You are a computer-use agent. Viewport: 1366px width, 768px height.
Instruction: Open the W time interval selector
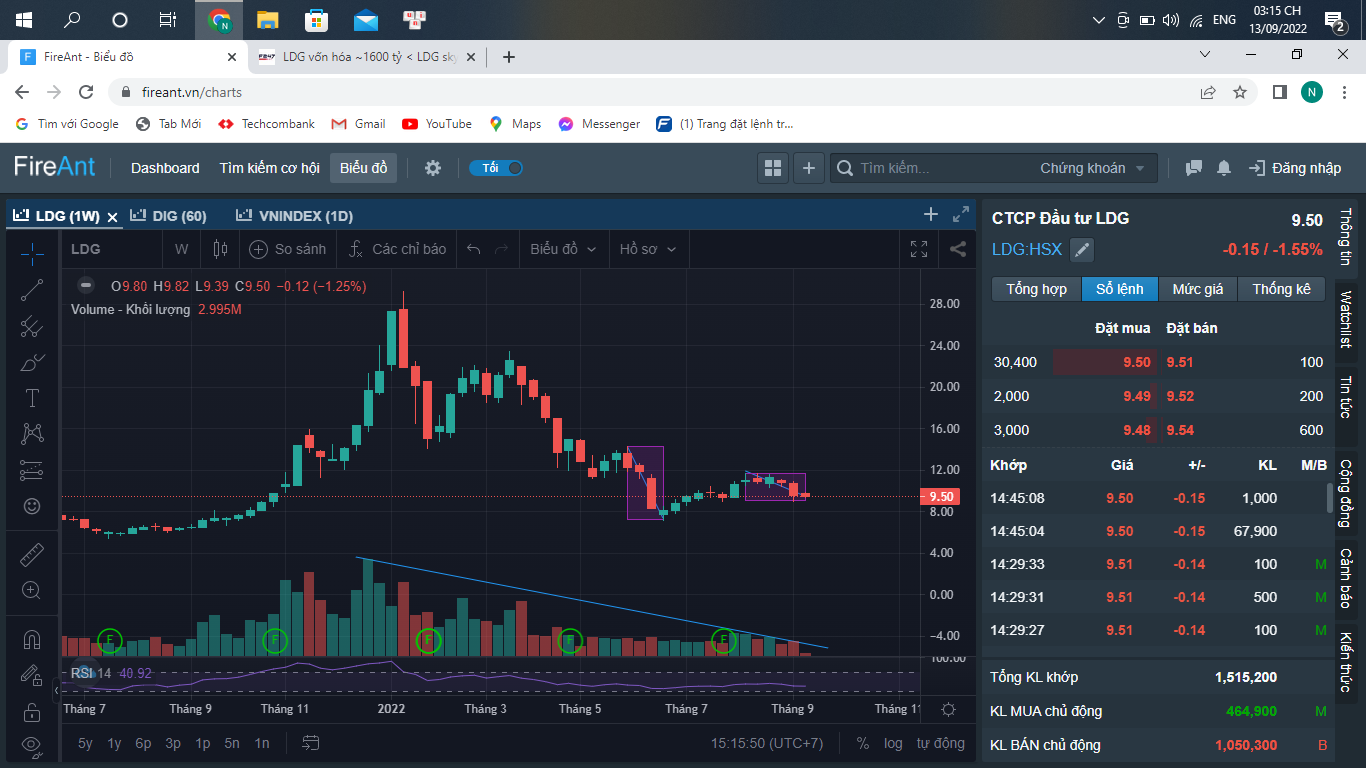(181, 249)
